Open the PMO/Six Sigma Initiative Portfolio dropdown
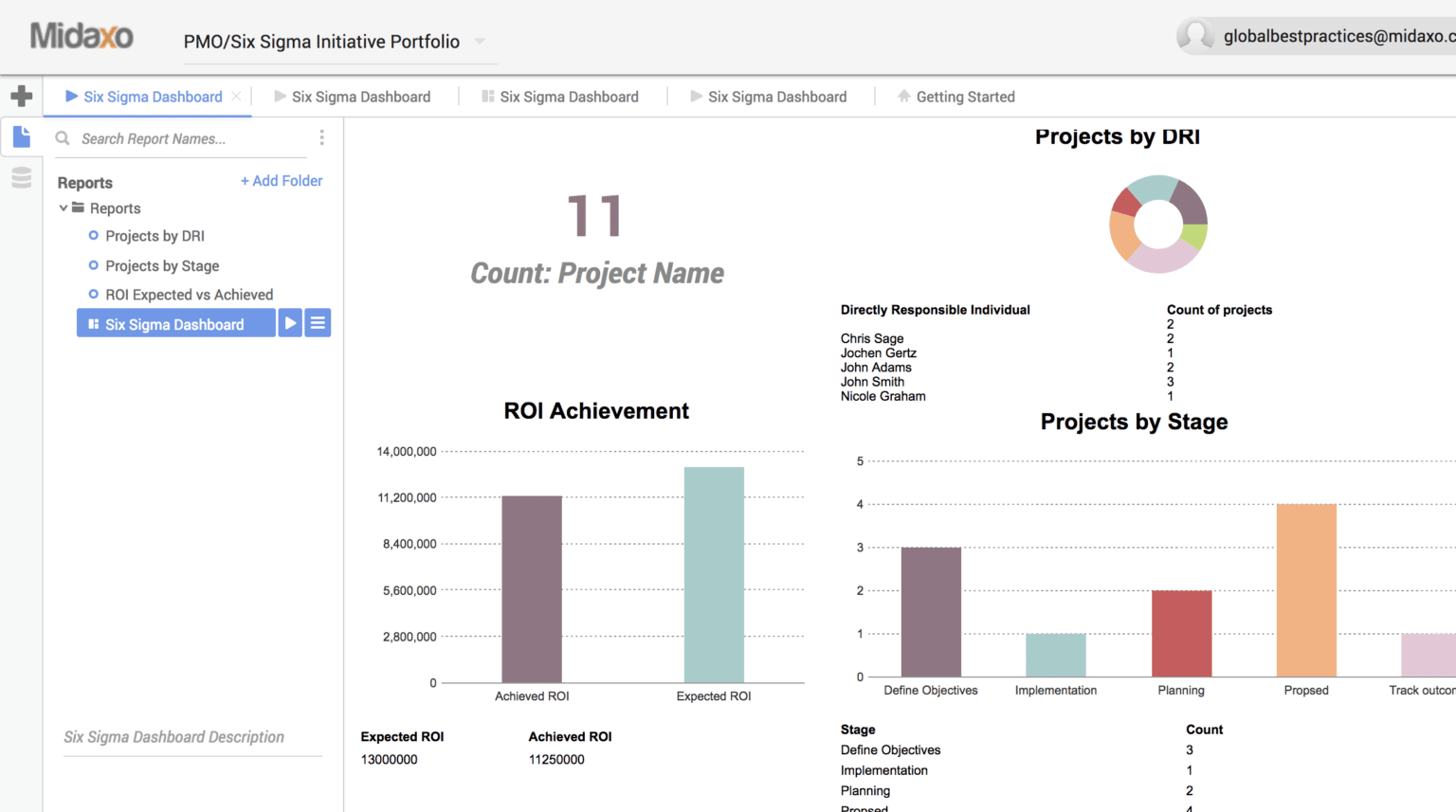This screenshot has height=812, width=1456. 480,42
